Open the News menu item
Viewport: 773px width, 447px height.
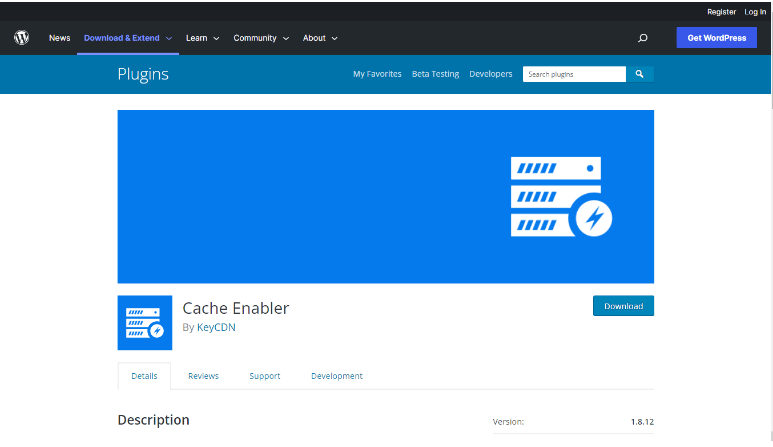coord(60,38)
